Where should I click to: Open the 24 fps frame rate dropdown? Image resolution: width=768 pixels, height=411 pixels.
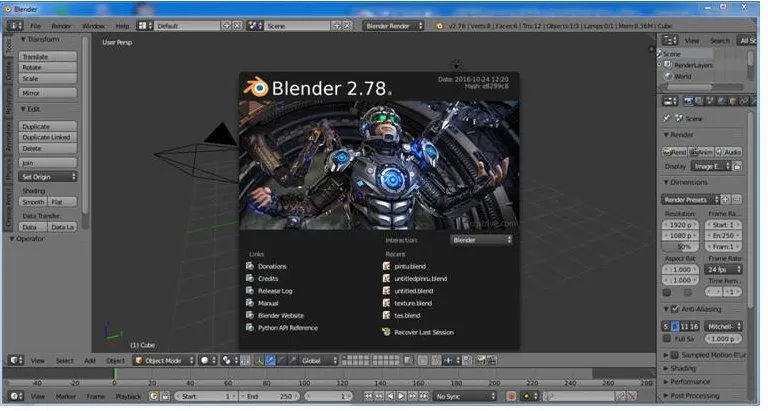click(x=723, y=269)
